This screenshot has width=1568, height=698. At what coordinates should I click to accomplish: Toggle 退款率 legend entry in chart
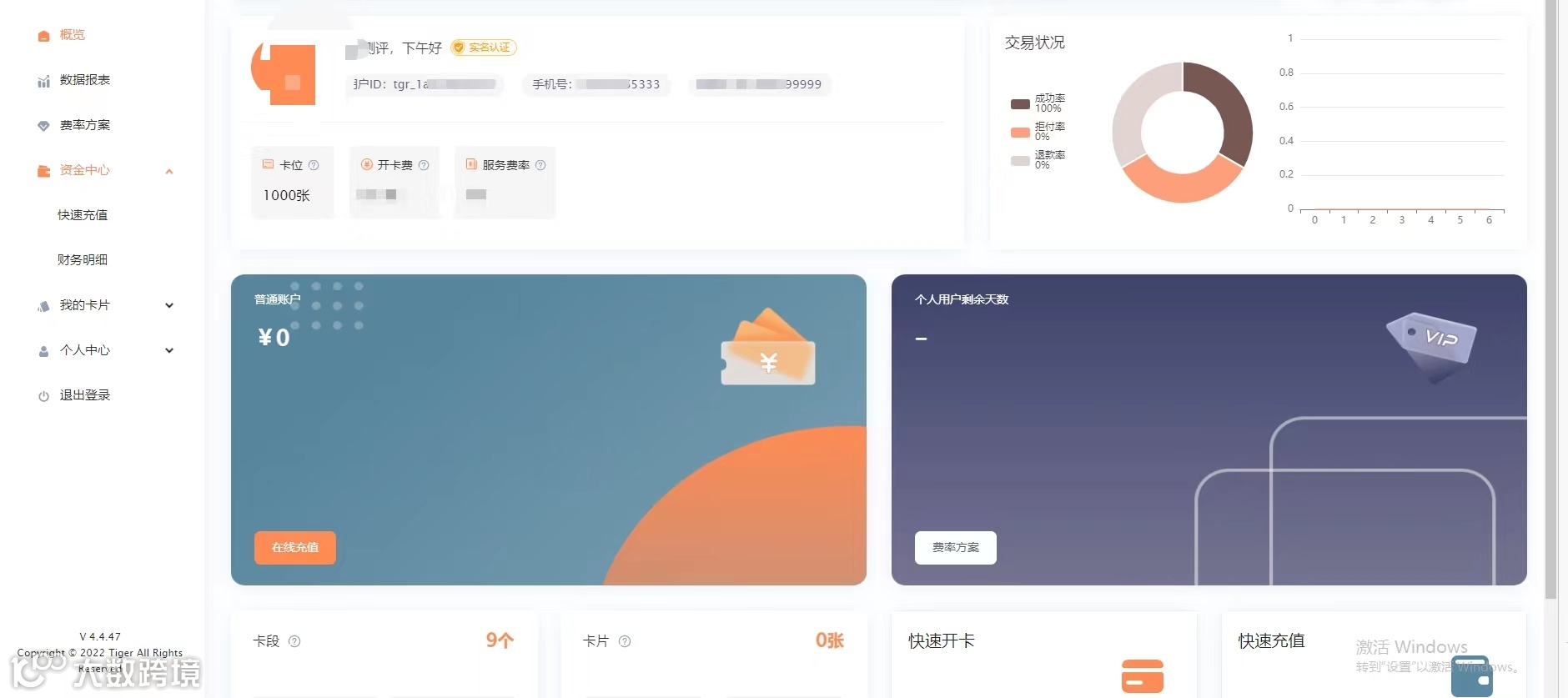(x=1038, y=160)
